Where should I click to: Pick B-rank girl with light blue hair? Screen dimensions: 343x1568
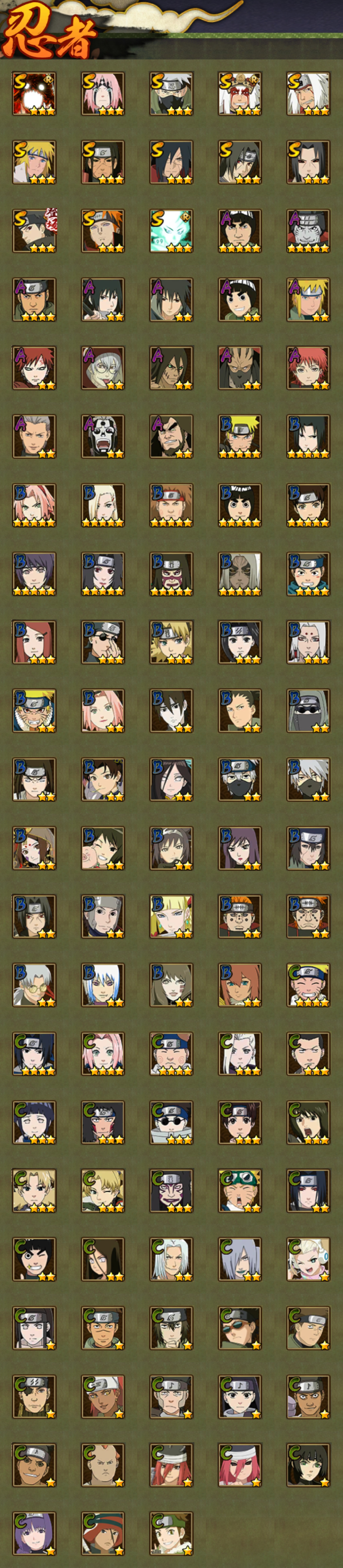[x=103, y=985]
